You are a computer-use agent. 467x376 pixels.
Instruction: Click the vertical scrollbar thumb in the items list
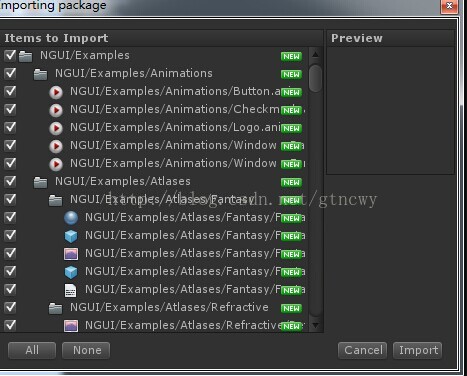tap(315, 78)
